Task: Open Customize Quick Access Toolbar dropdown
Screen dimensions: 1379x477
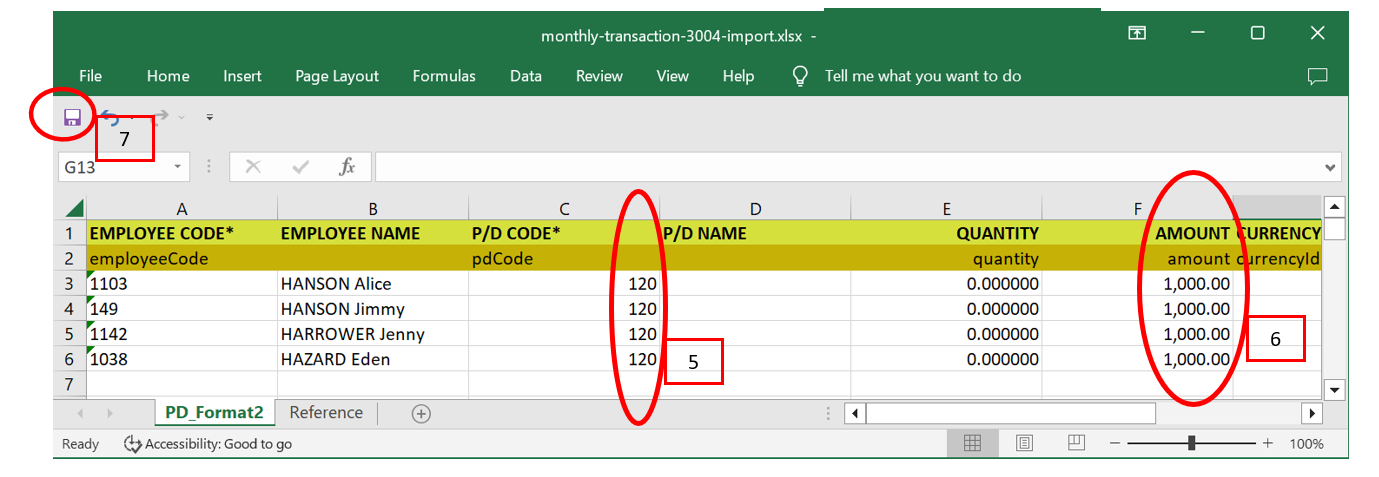Action: pyautogui.click(x=210, y=118)
